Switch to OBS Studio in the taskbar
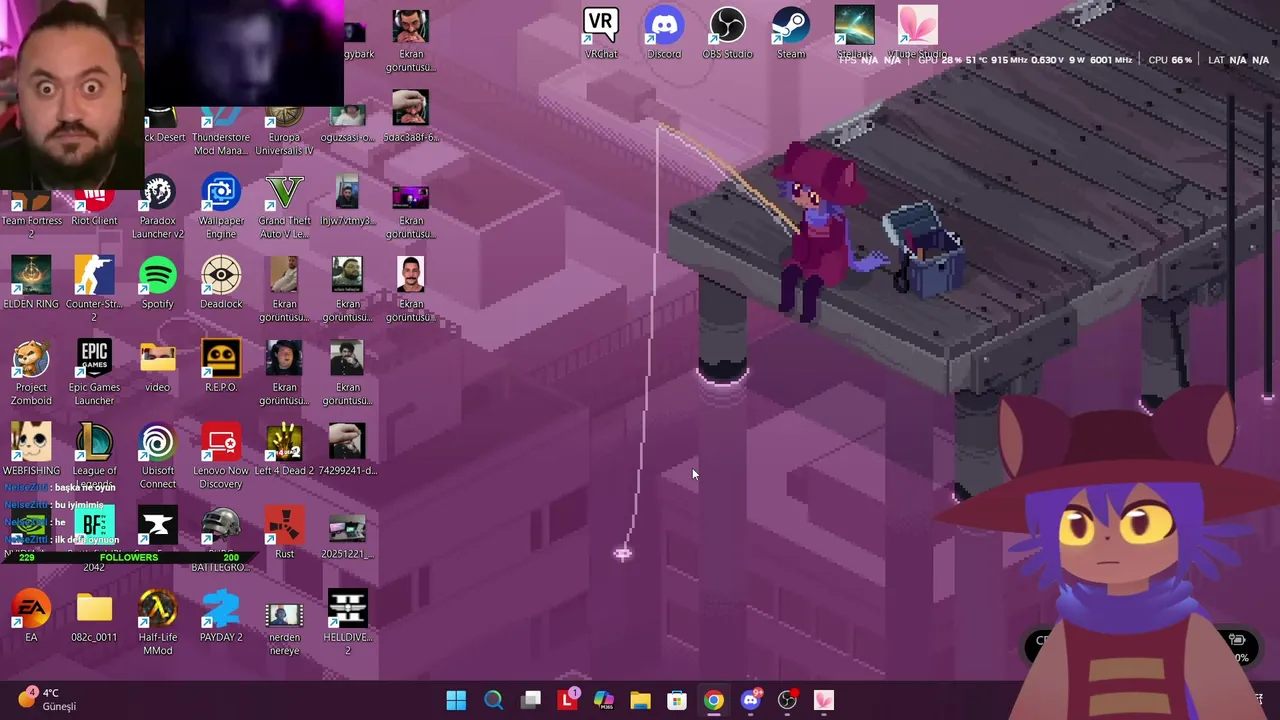 click(787, 700)
